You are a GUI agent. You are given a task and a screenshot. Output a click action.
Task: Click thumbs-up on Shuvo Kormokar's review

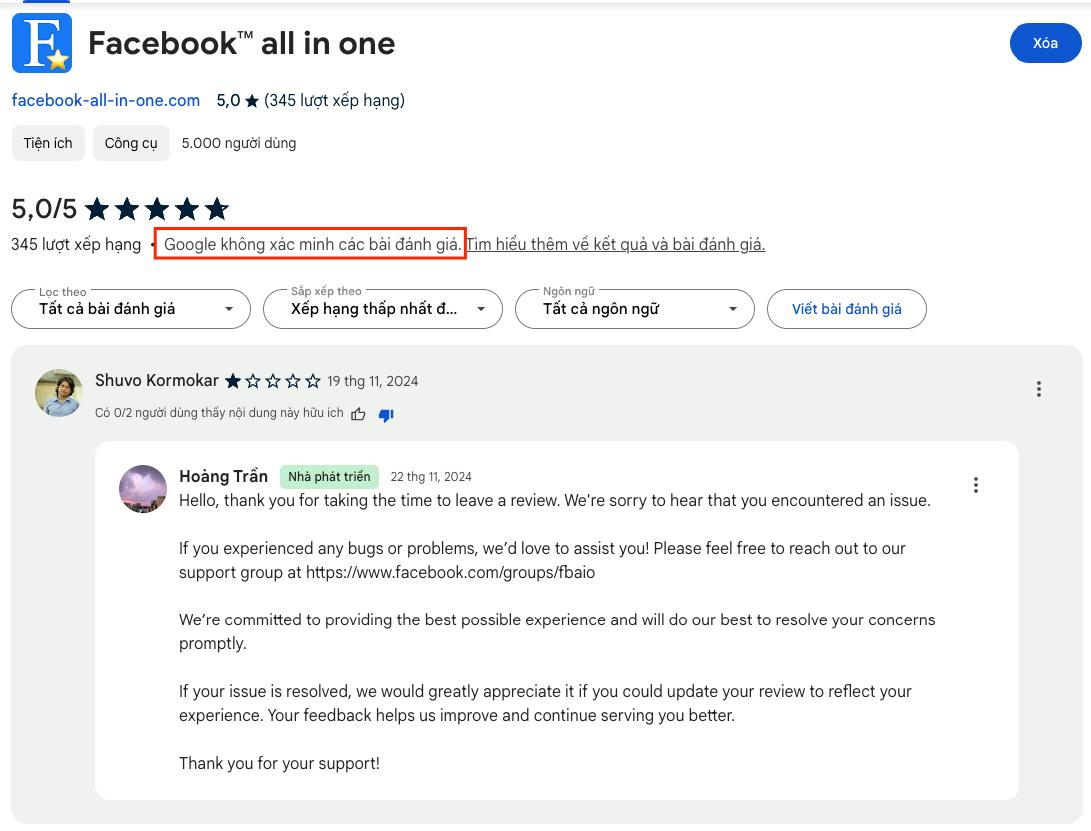[x=358, y=414]
